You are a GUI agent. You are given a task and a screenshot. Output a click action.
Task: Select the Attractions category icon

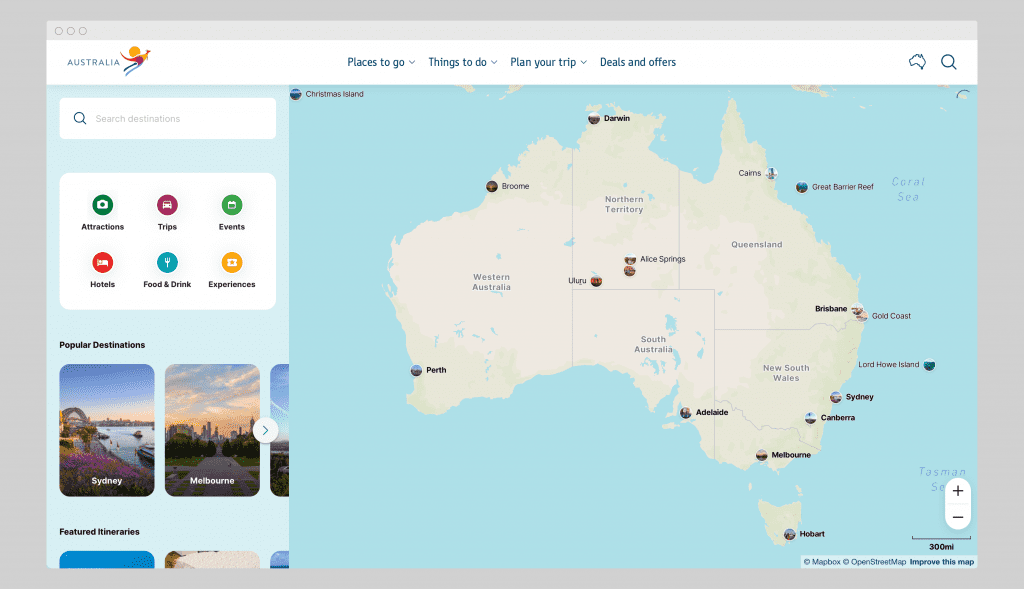pos(102,204)
